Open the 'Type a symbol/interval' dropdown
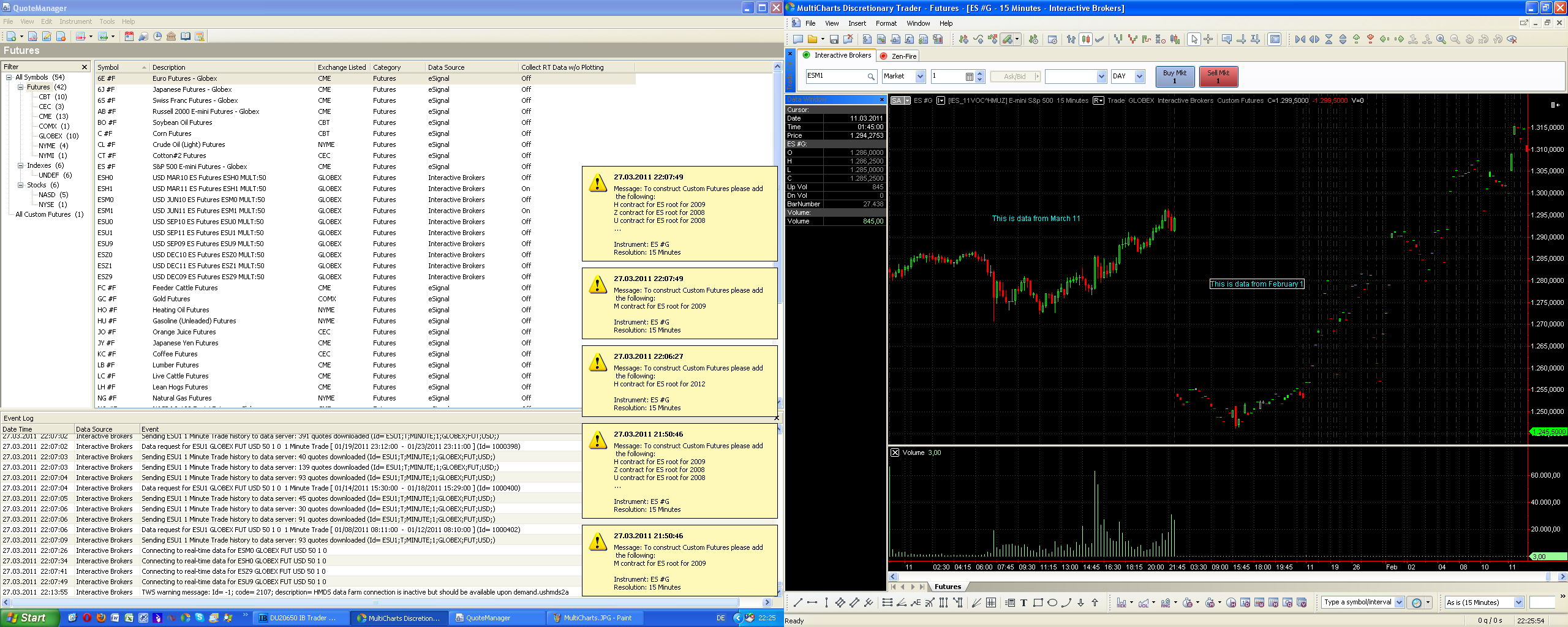The image size is (1568, 627). 1399,603
